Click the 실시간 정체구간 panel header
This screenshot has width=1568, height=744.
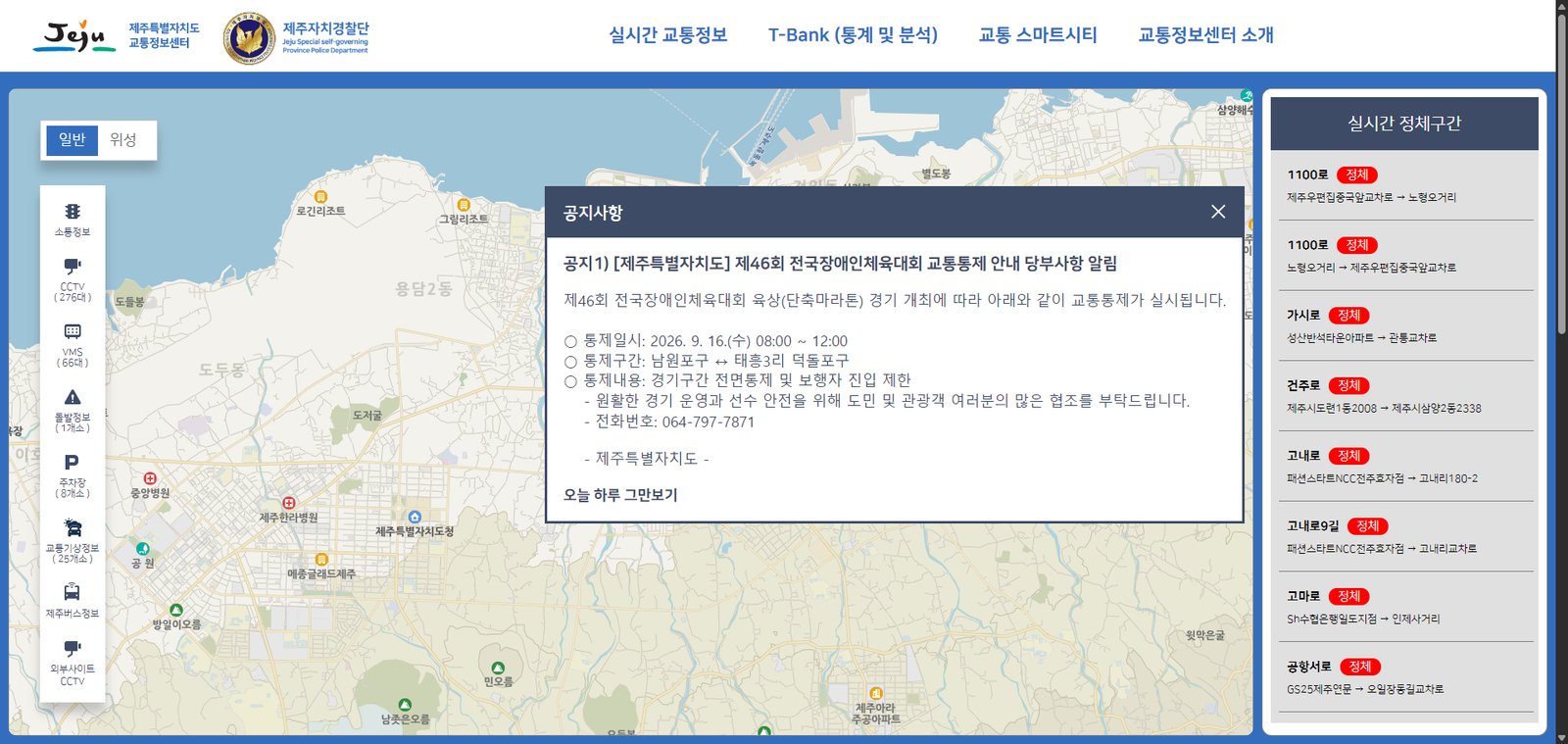[x=1404, y=124]
